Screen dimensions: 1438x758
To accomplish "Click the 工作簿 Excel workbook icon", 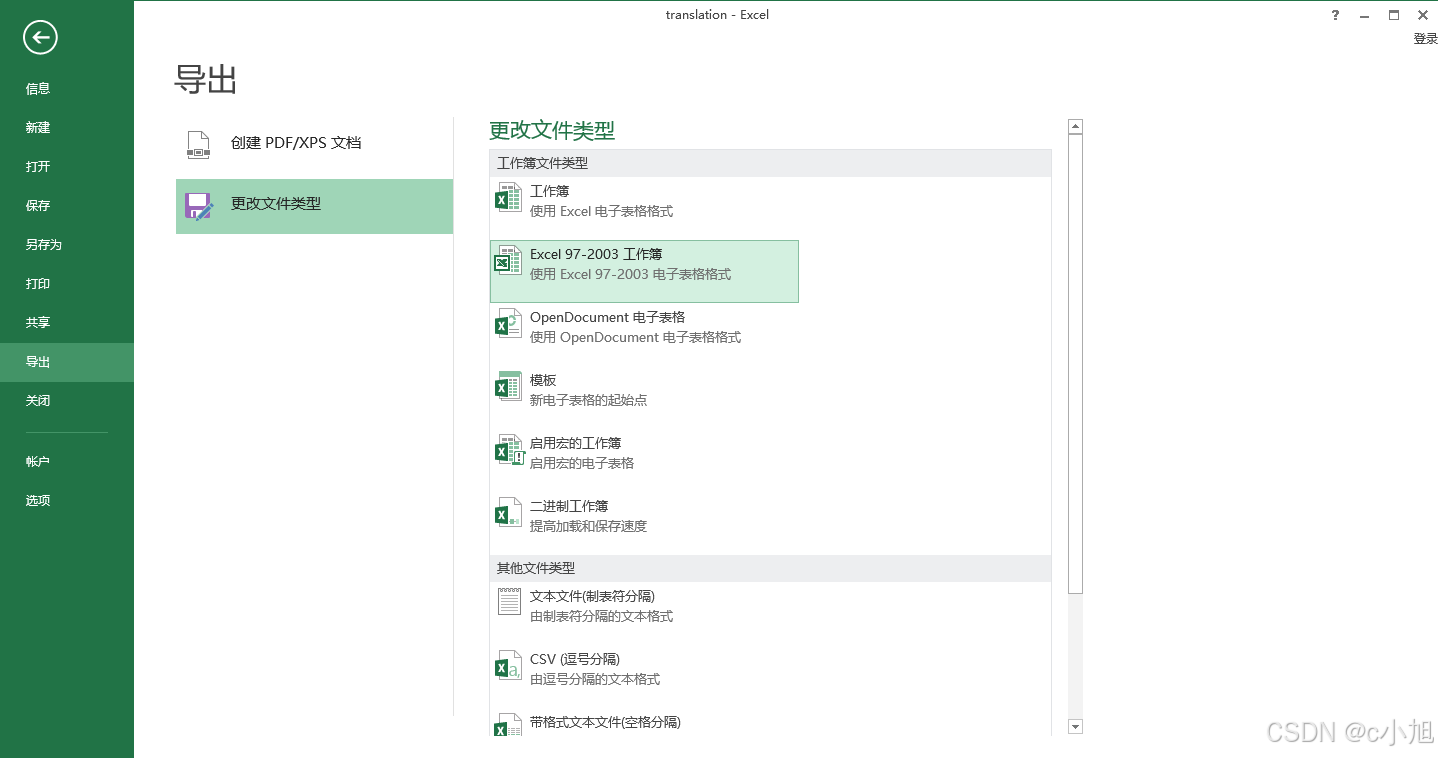I will (x=509, y=198).
